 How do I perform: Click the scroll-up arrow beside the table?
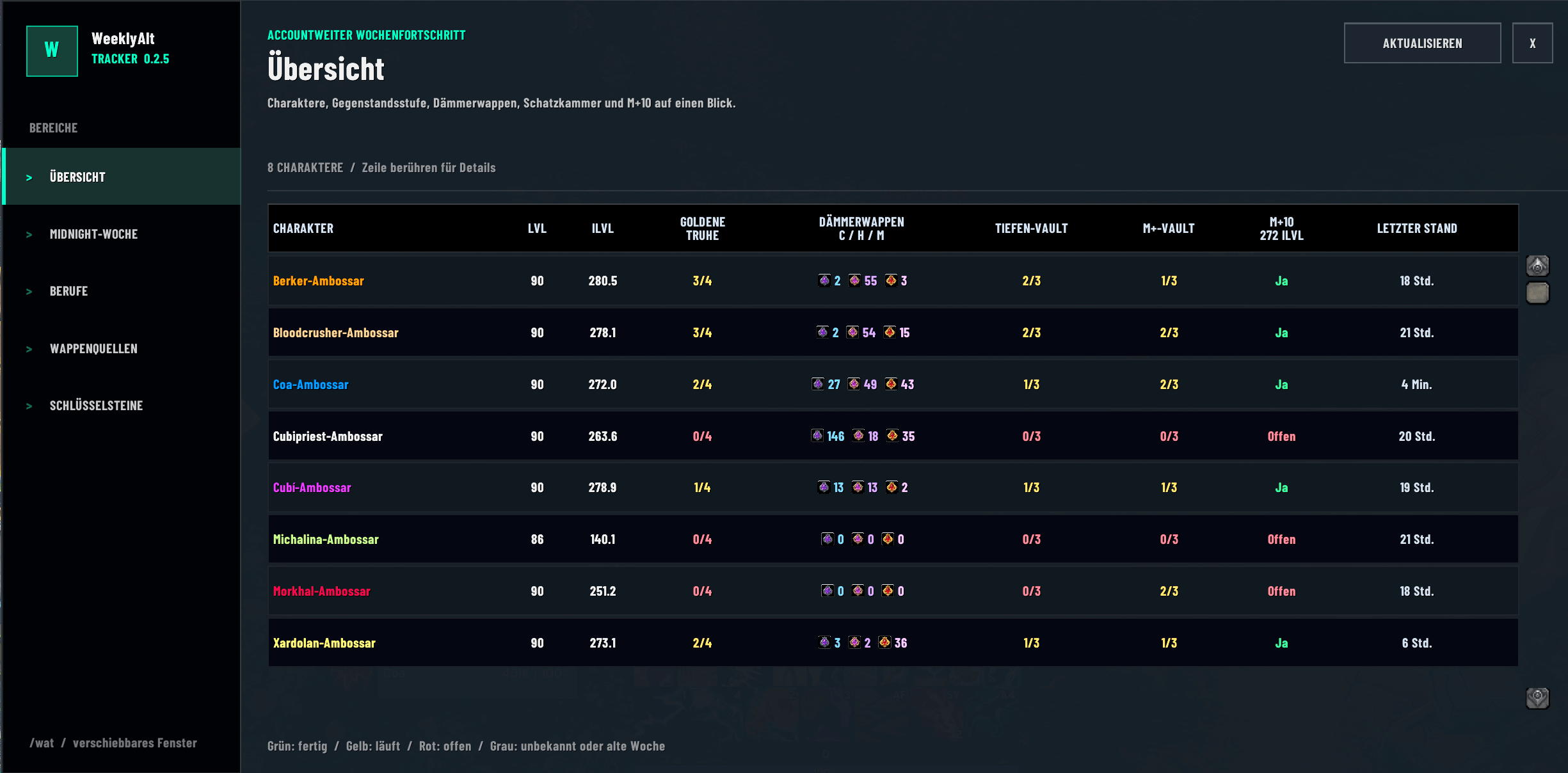[1537, 266]
